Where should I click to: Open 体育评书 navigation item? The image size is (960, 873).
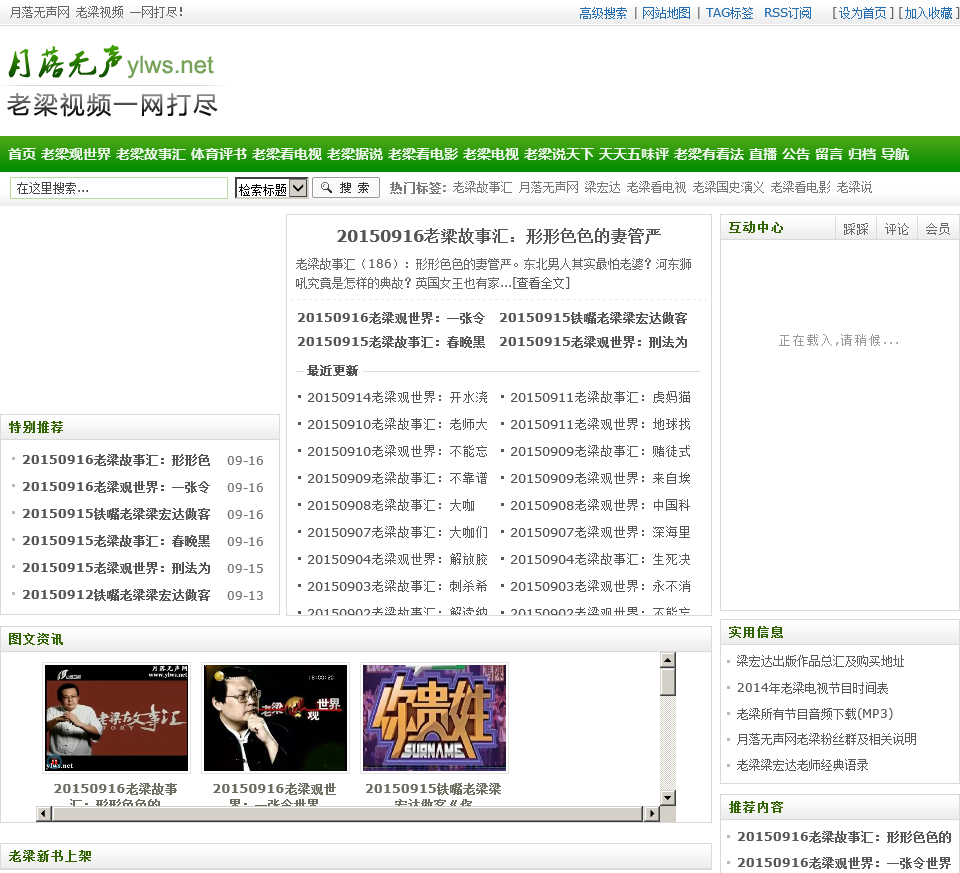pyautogui.click(x=219, y=154)
